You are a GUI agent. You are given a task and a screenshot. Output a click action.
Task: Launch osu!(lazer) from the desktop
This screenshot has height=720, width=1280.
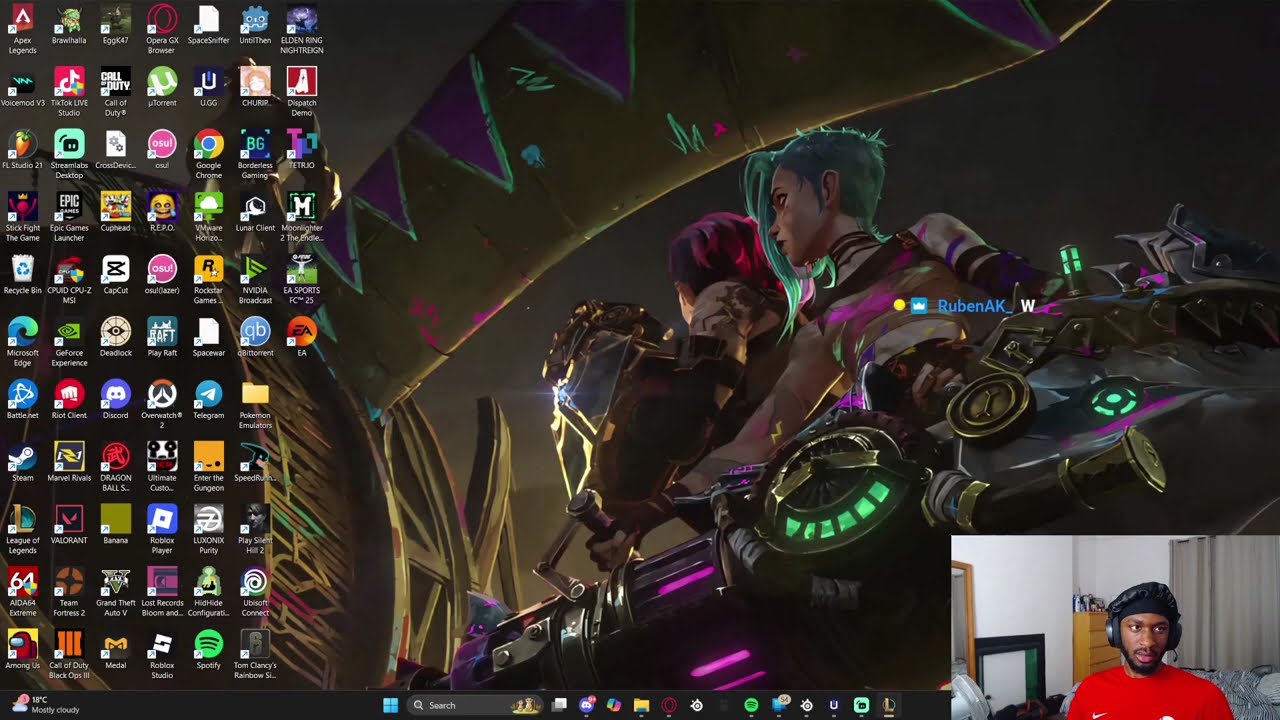click(x=162, y=275)
